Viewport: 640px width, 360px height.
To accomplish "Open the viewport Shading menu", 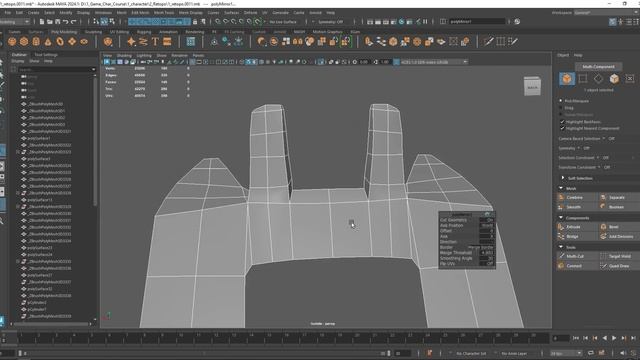I will click(x=124, y=56).
